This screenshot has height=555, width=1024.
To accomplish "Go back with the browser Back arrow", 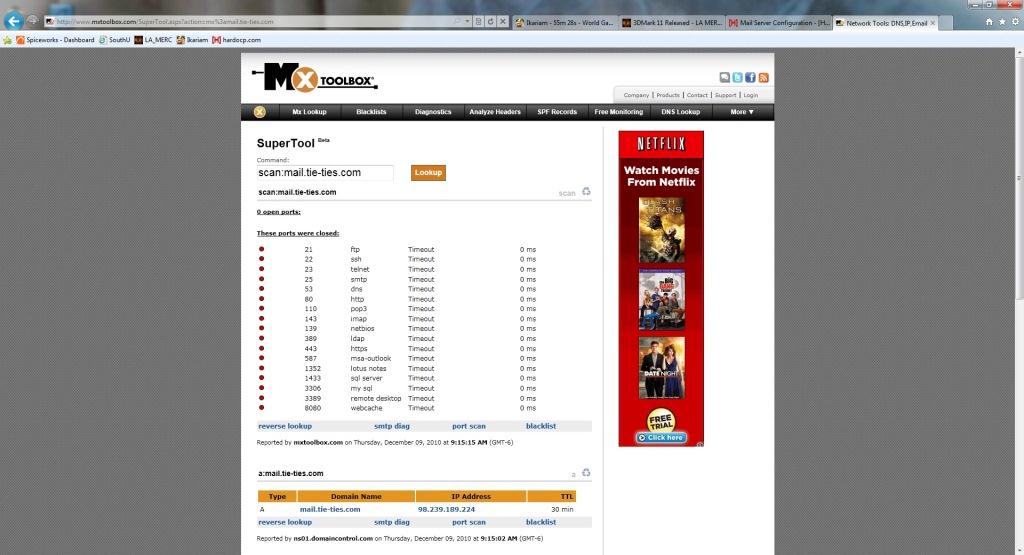I will [x=13, y=21].
